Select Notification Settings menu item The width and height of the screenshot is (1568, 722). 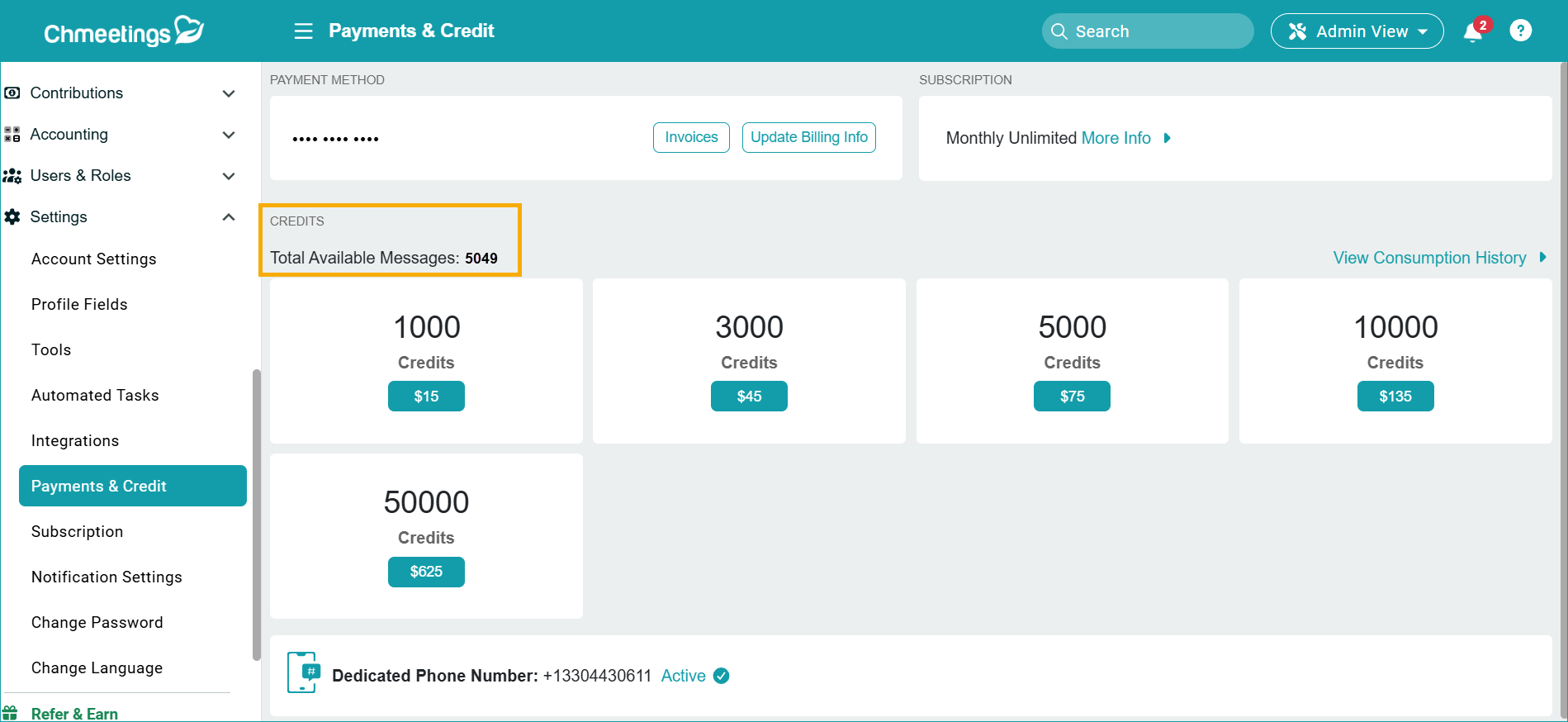click(107, 577)
